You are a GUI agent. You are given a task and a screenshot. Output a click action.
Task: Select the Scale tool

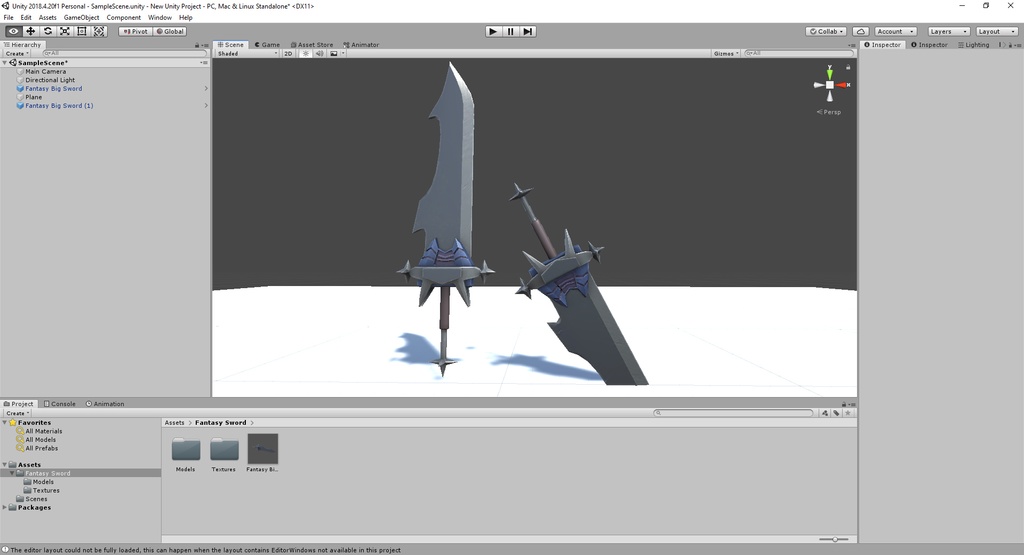(x=65, y=31)
